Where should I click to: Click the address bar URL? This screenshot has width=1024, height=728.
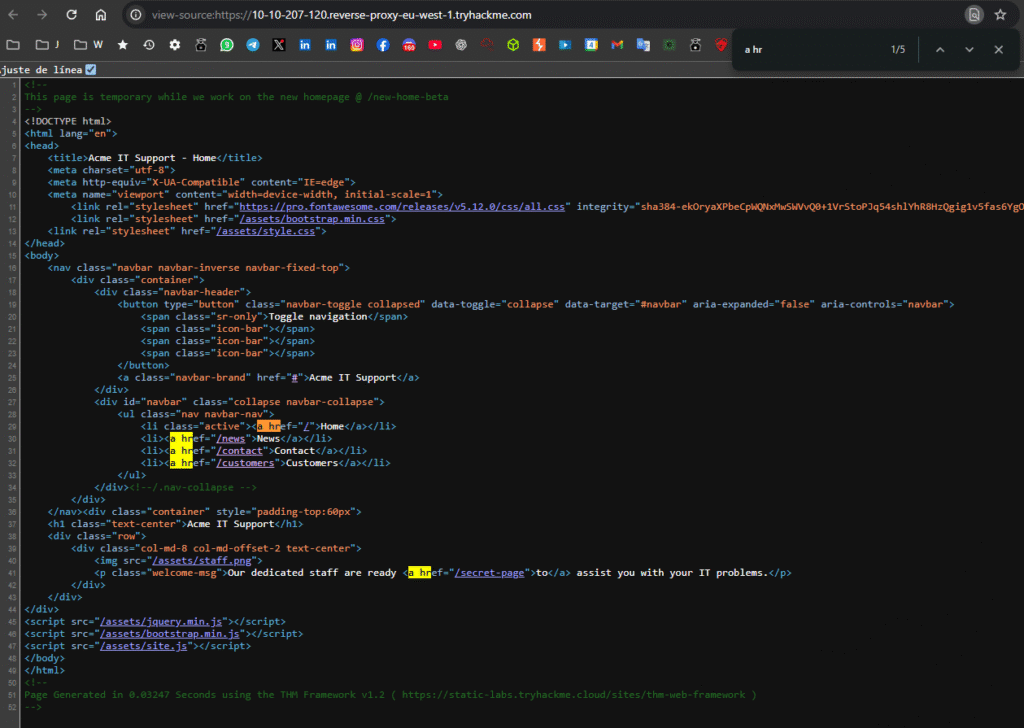pos(342,15)
